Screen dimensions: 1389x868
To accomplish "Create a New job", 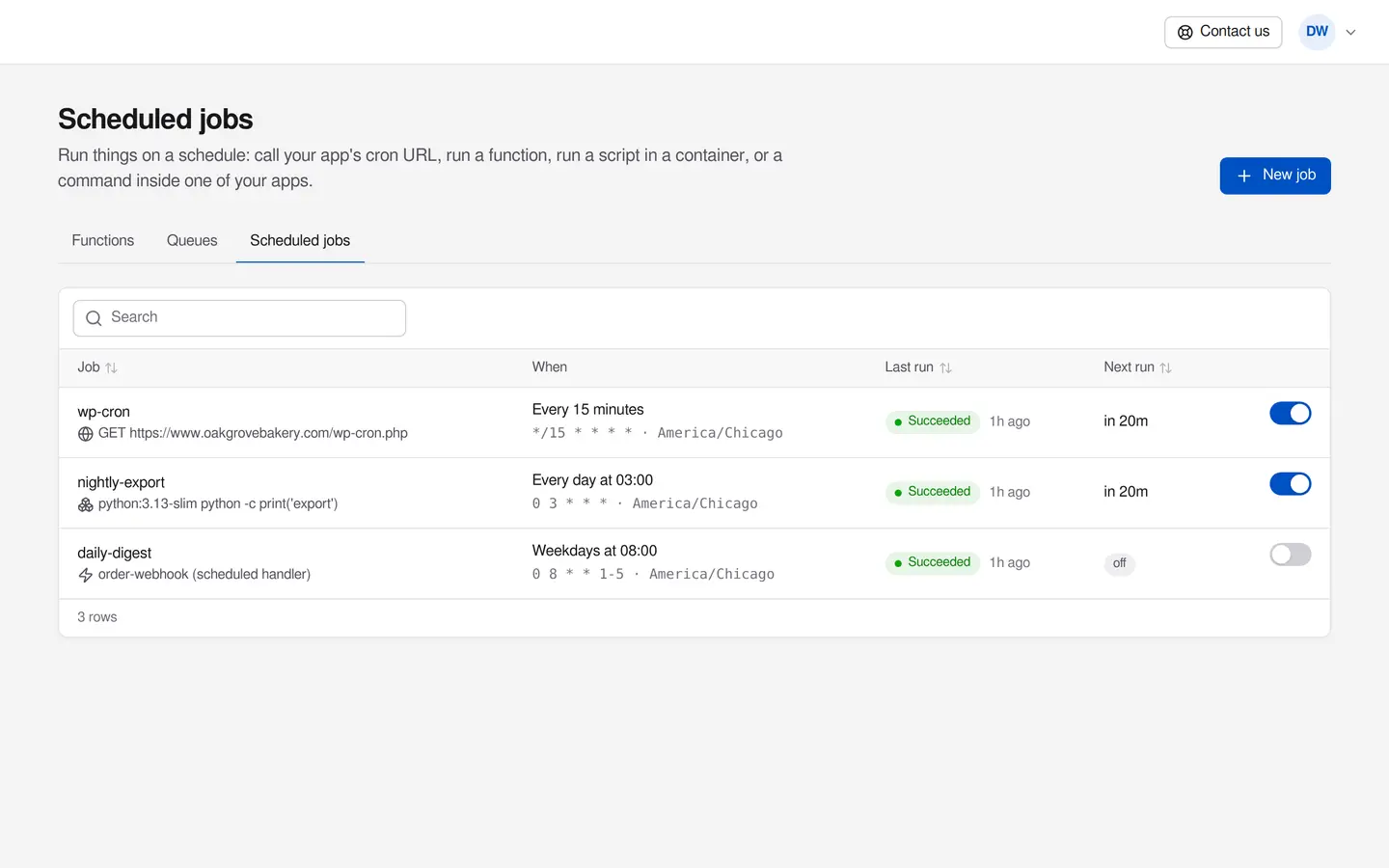I will (x=1275, y=176).
